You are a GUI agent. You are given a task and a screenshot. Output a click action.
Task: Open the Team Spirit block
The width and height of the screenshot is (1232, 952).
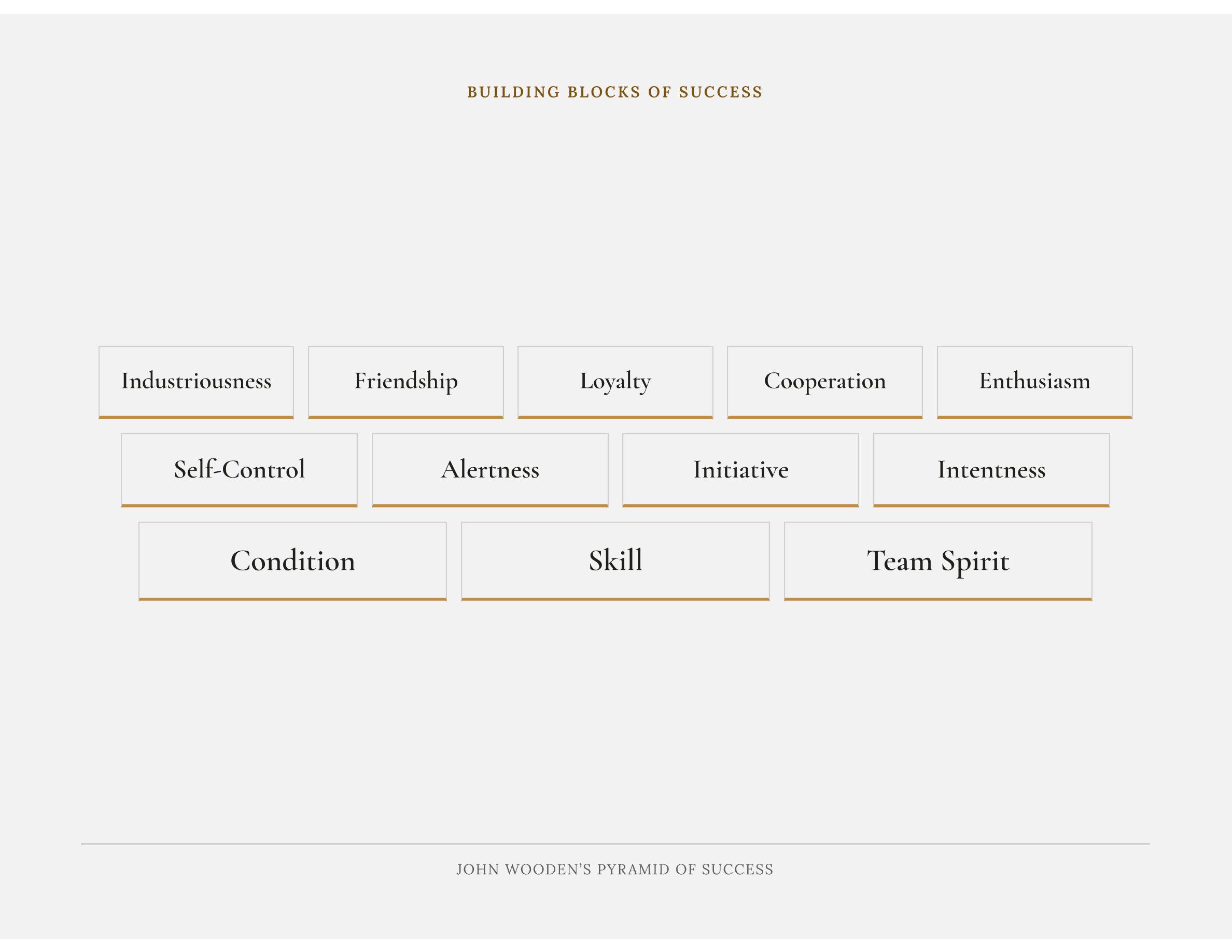(x=938, y=561)
